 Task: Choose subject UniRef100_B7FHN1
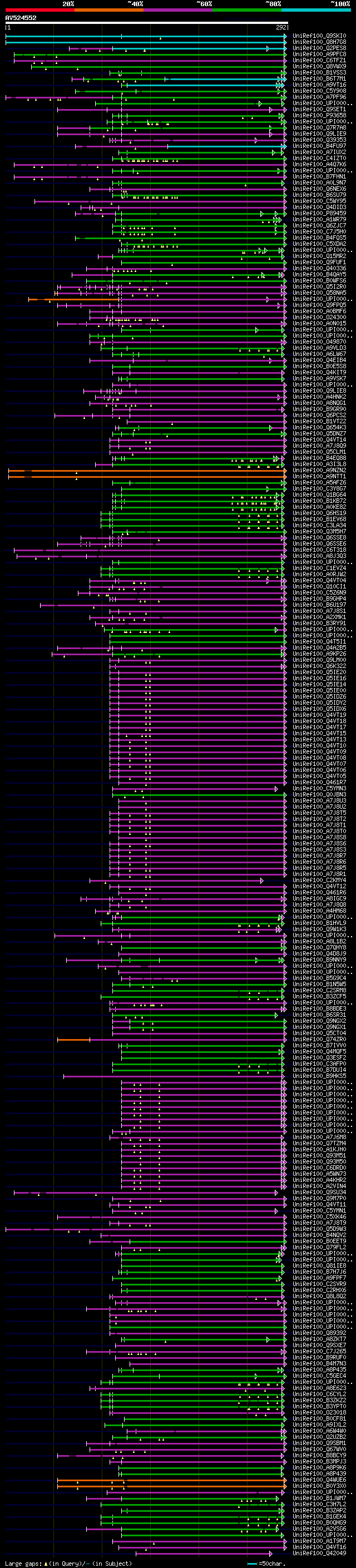tap(319, 177)
